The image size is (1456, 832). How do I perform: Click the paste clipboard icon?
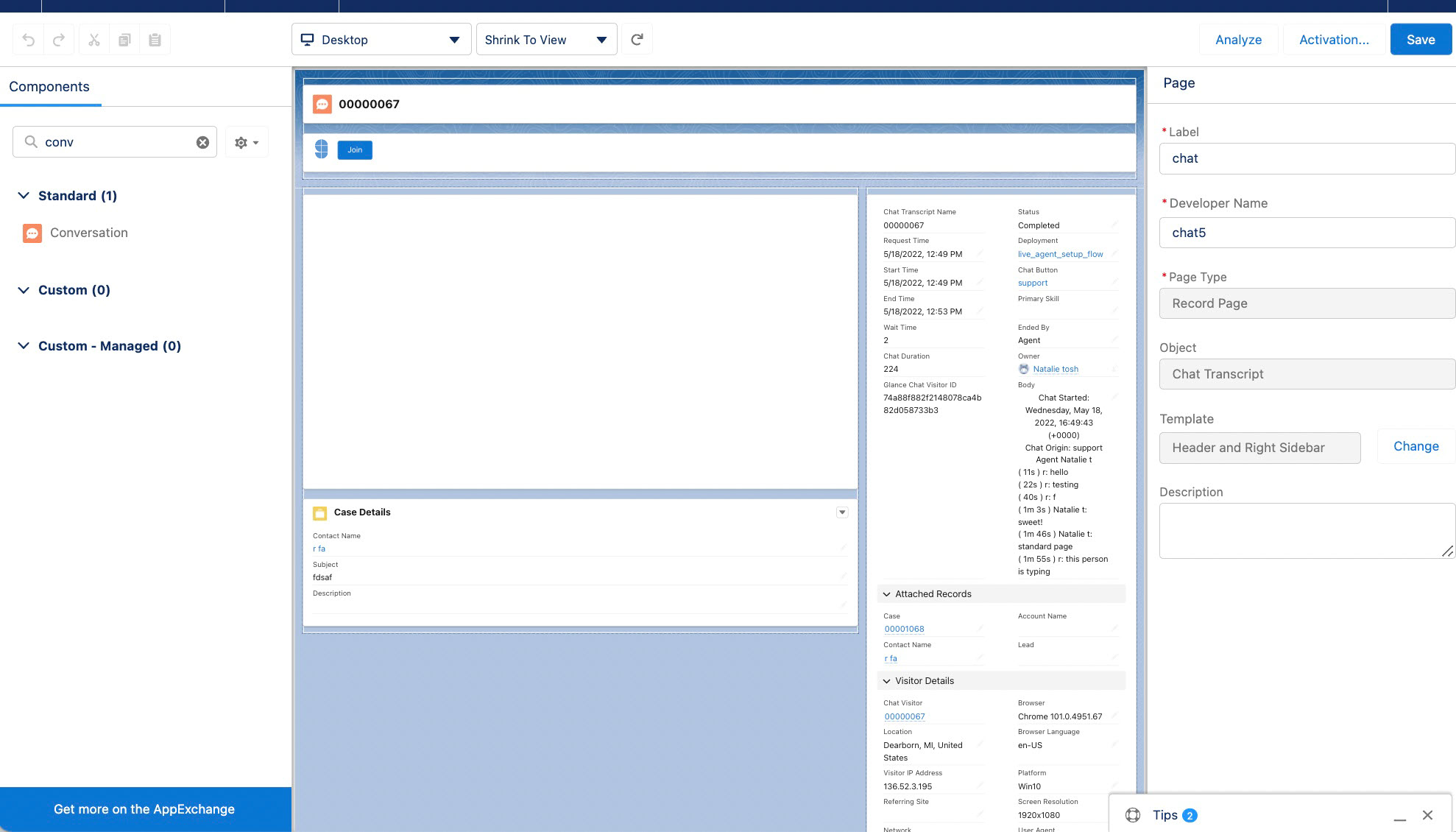click(155, 40)
